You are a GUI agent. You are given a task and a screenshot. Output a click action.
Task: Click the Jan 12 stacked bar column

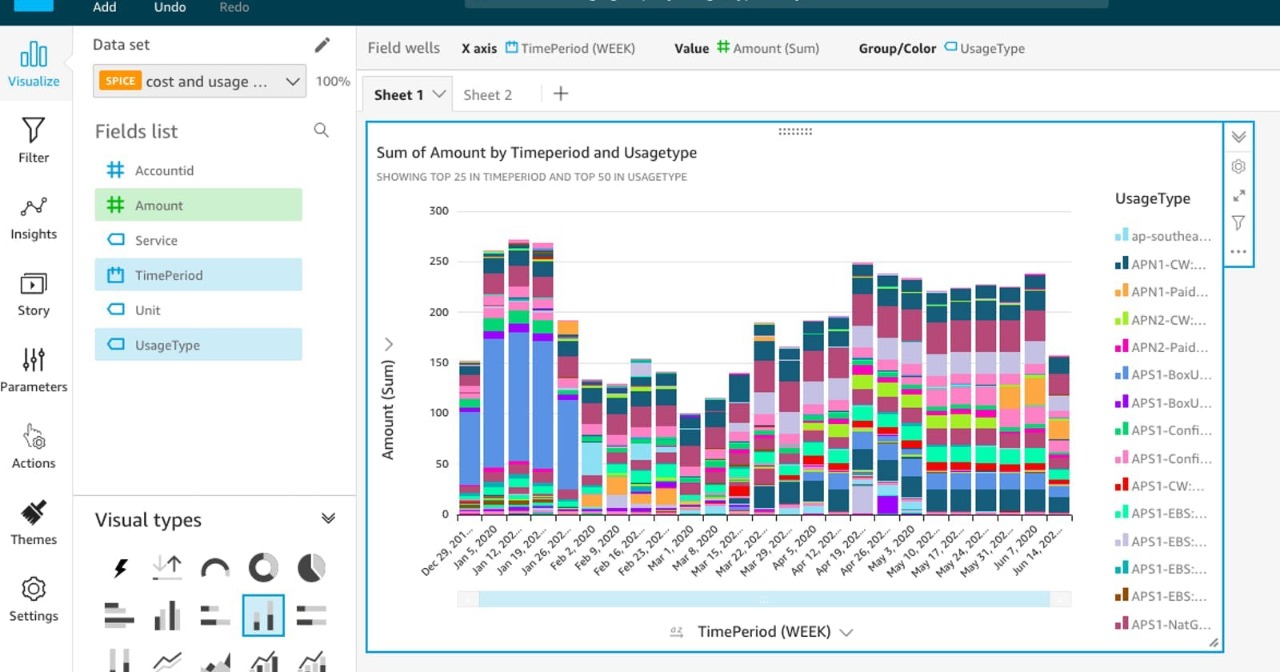pyautogui.click(x=518, y=377)
